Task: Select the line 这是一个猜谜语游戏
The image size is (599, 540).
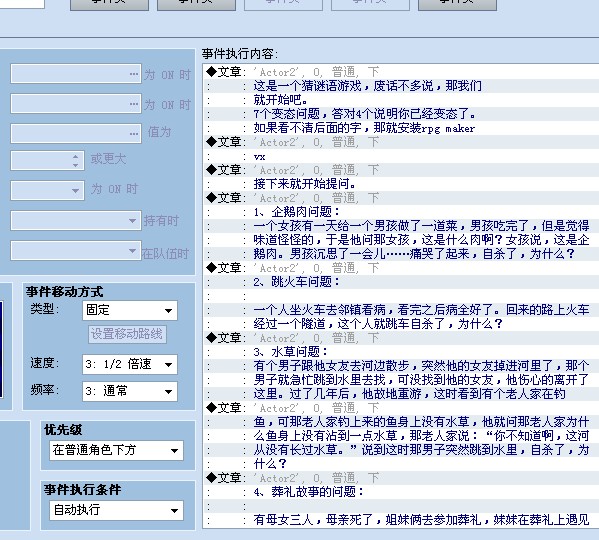Action: point(401,86)
